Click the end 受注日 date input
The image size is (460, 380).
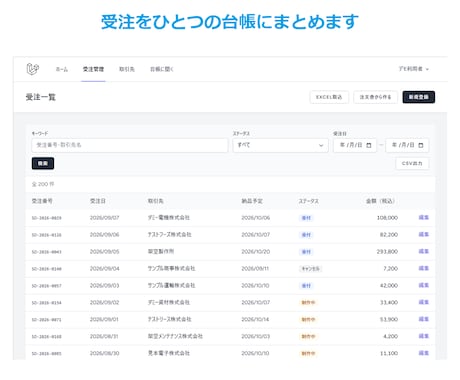(x=407, y=145)
